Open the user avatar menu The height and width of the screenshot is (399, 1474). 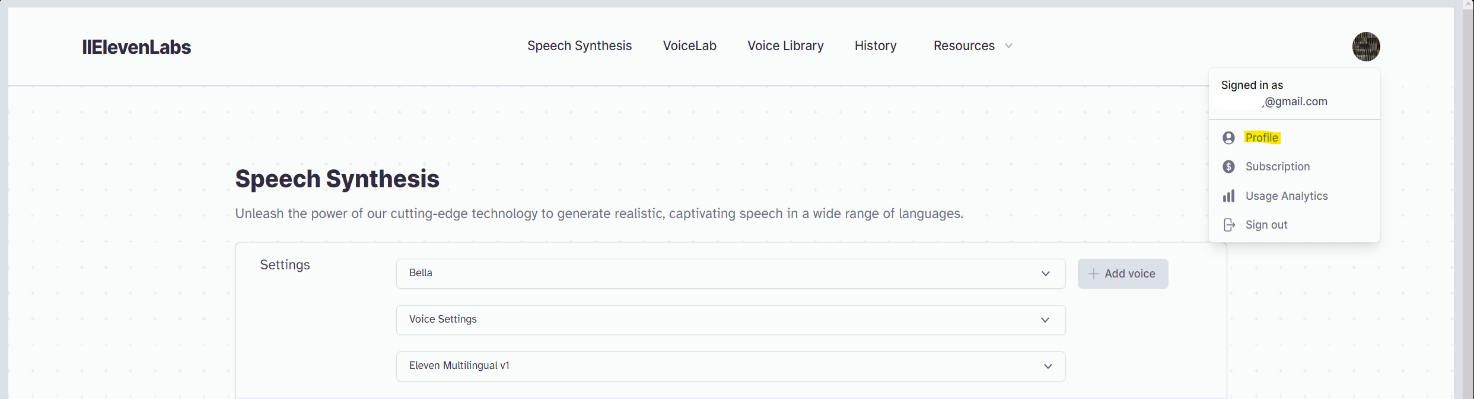pyautogui.click(x=1366, y=46)
